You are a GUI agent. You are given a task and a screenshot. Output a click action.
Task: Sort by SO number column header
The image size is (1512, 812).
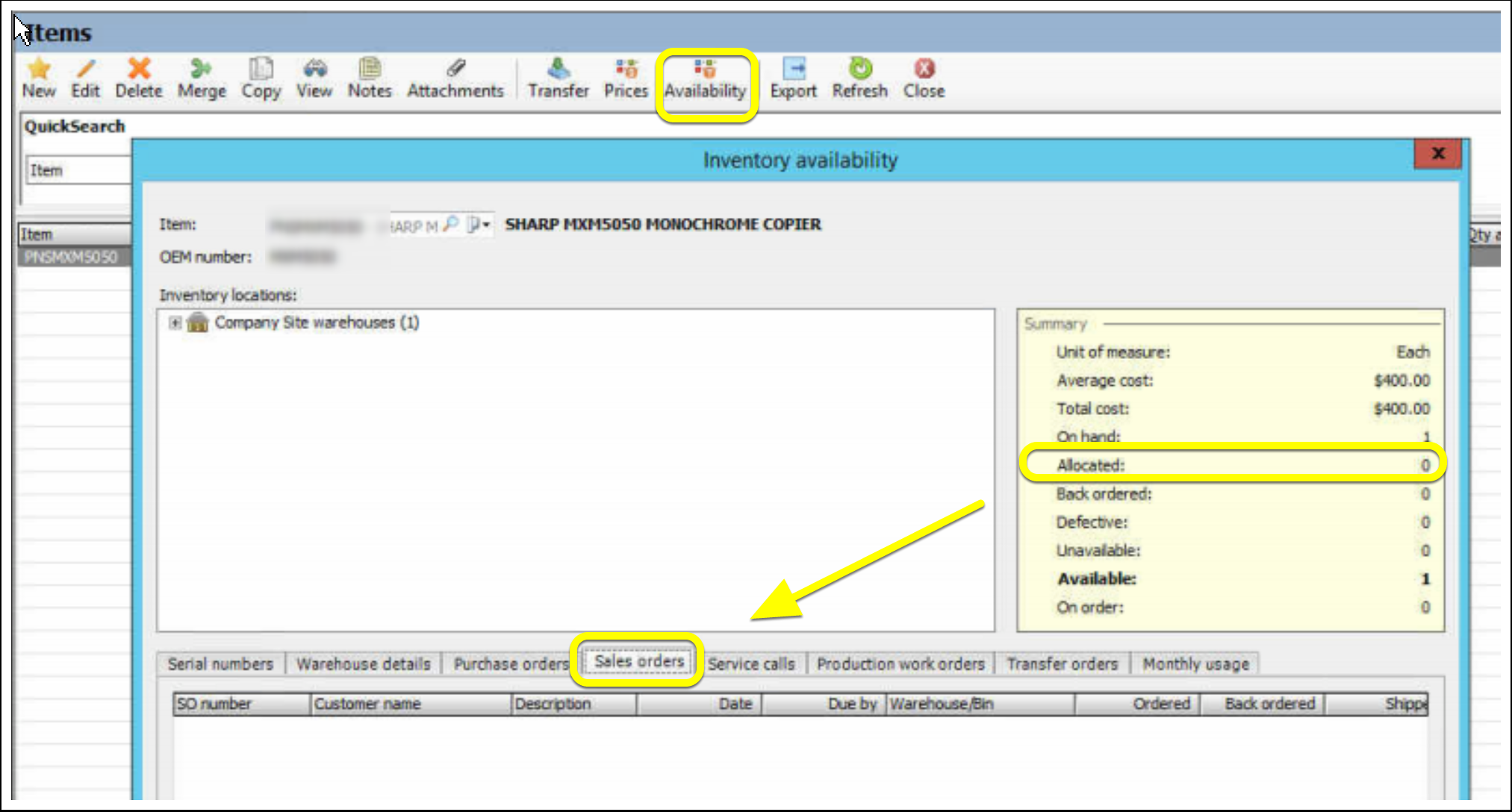coord(242,704)
